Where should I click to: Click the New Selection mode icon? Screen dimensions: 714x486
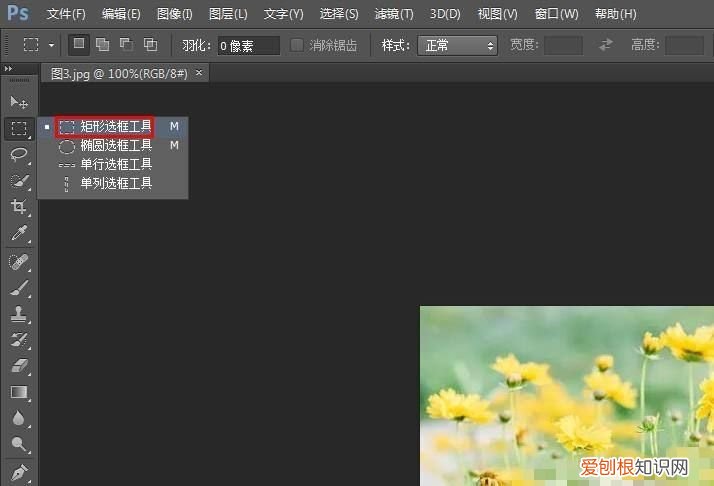pyautogui.click(x=79, y=44)
